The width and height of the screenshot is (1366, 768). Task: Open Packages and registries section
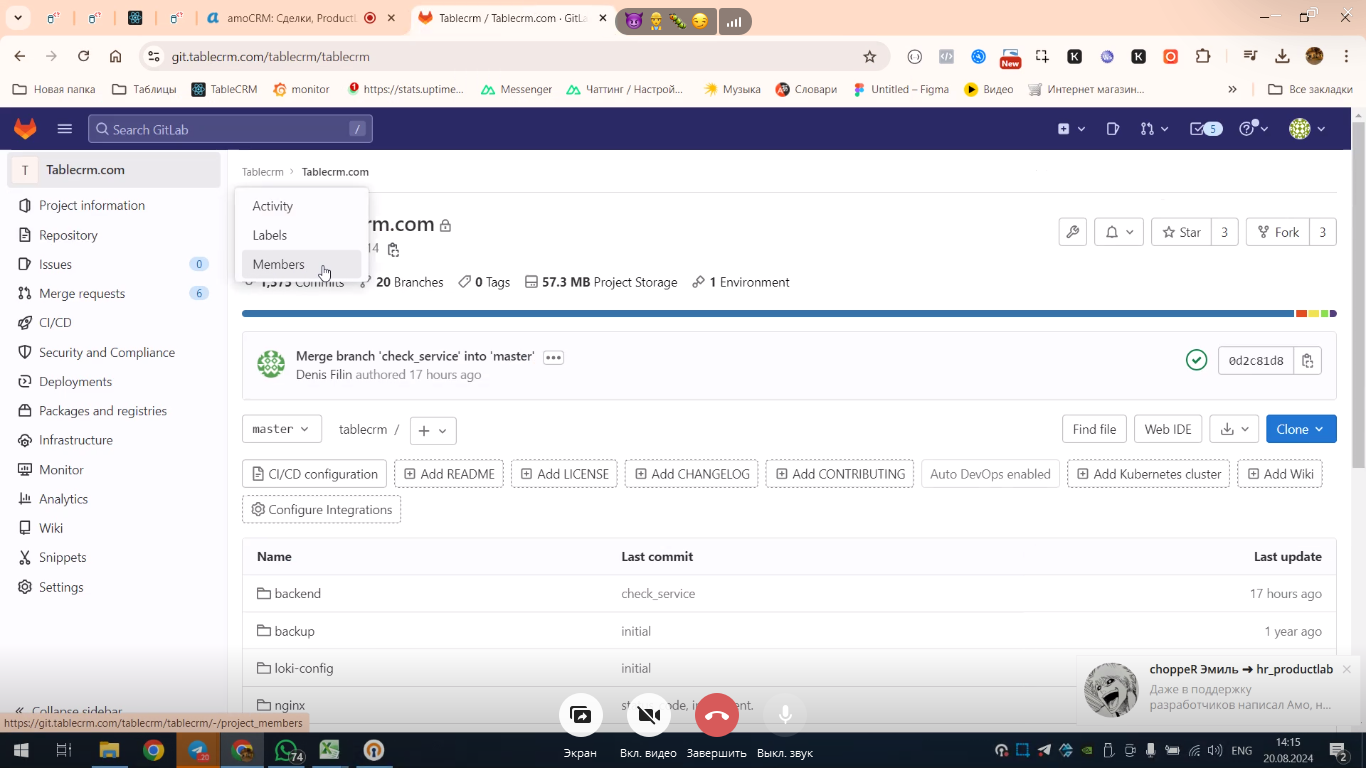pos(114,410)
